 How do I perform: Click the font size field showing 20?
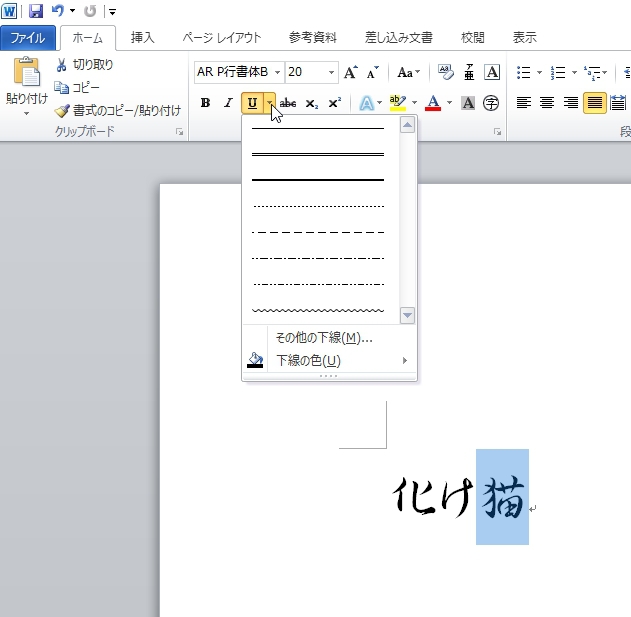(x=305, y=72)
